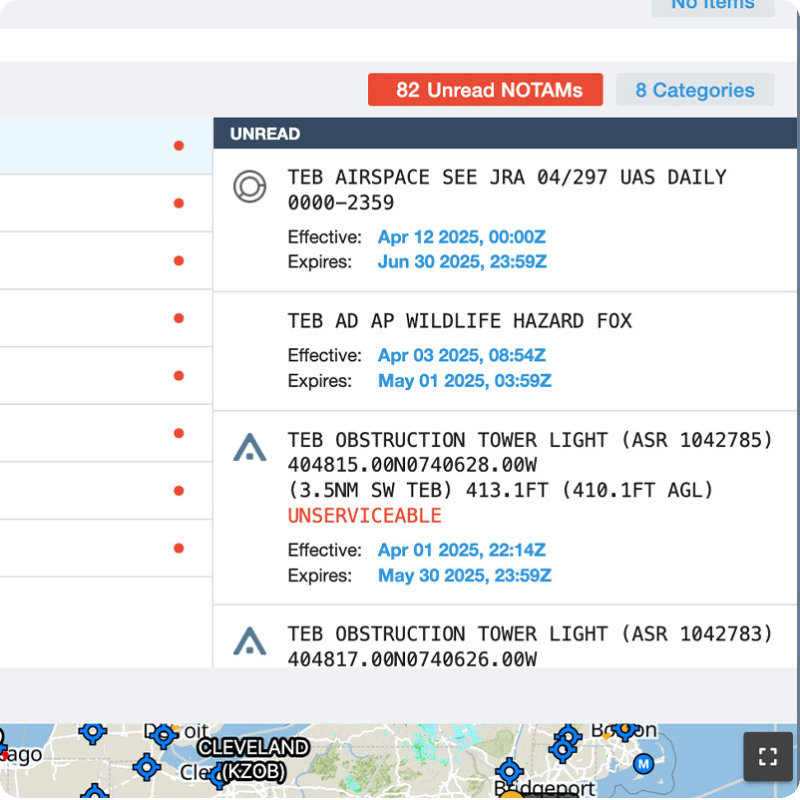This screenshot has width=800, height=800.
Task: Click the (3.5NM SW TEB) 413.1FT height line
Action: tap(501, 490)
